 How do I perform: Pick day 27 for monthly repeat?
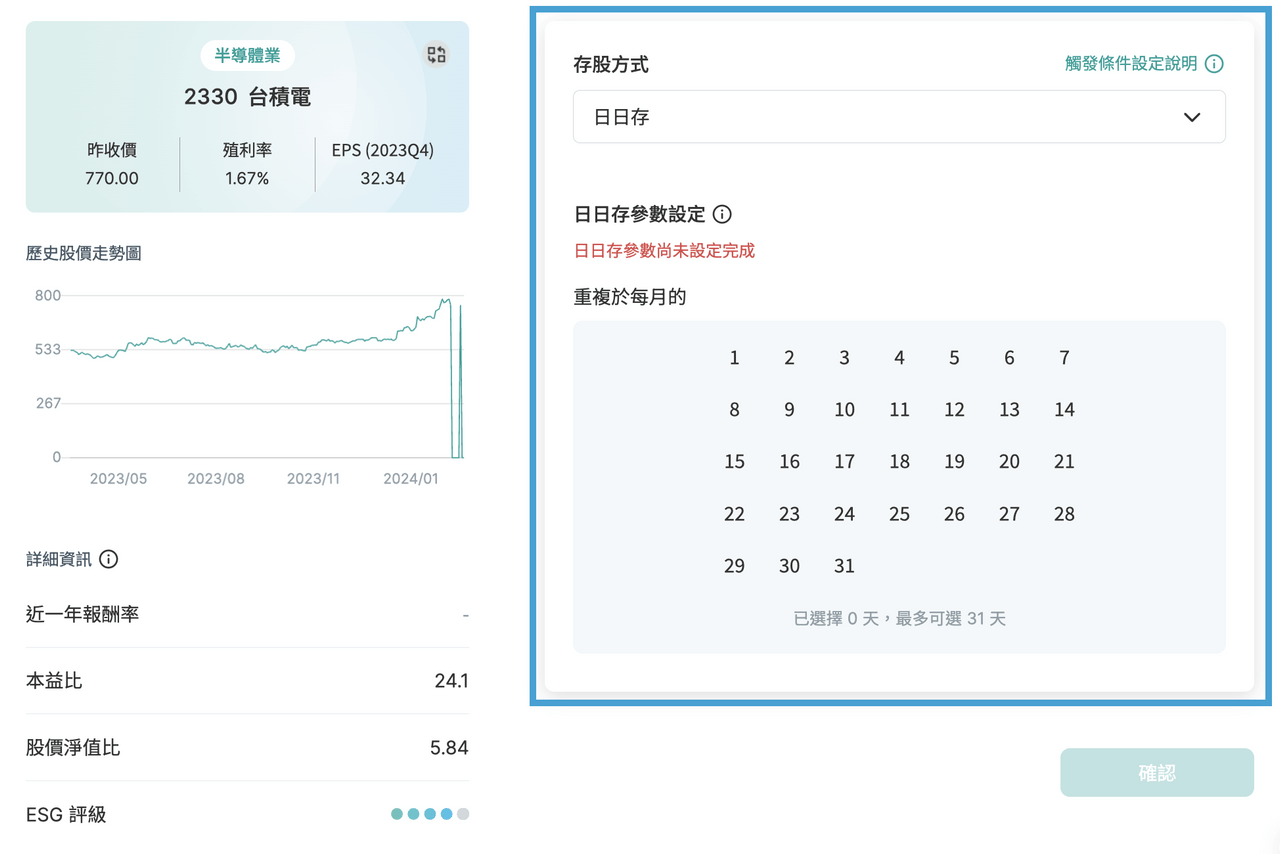tap(1010, 514)
